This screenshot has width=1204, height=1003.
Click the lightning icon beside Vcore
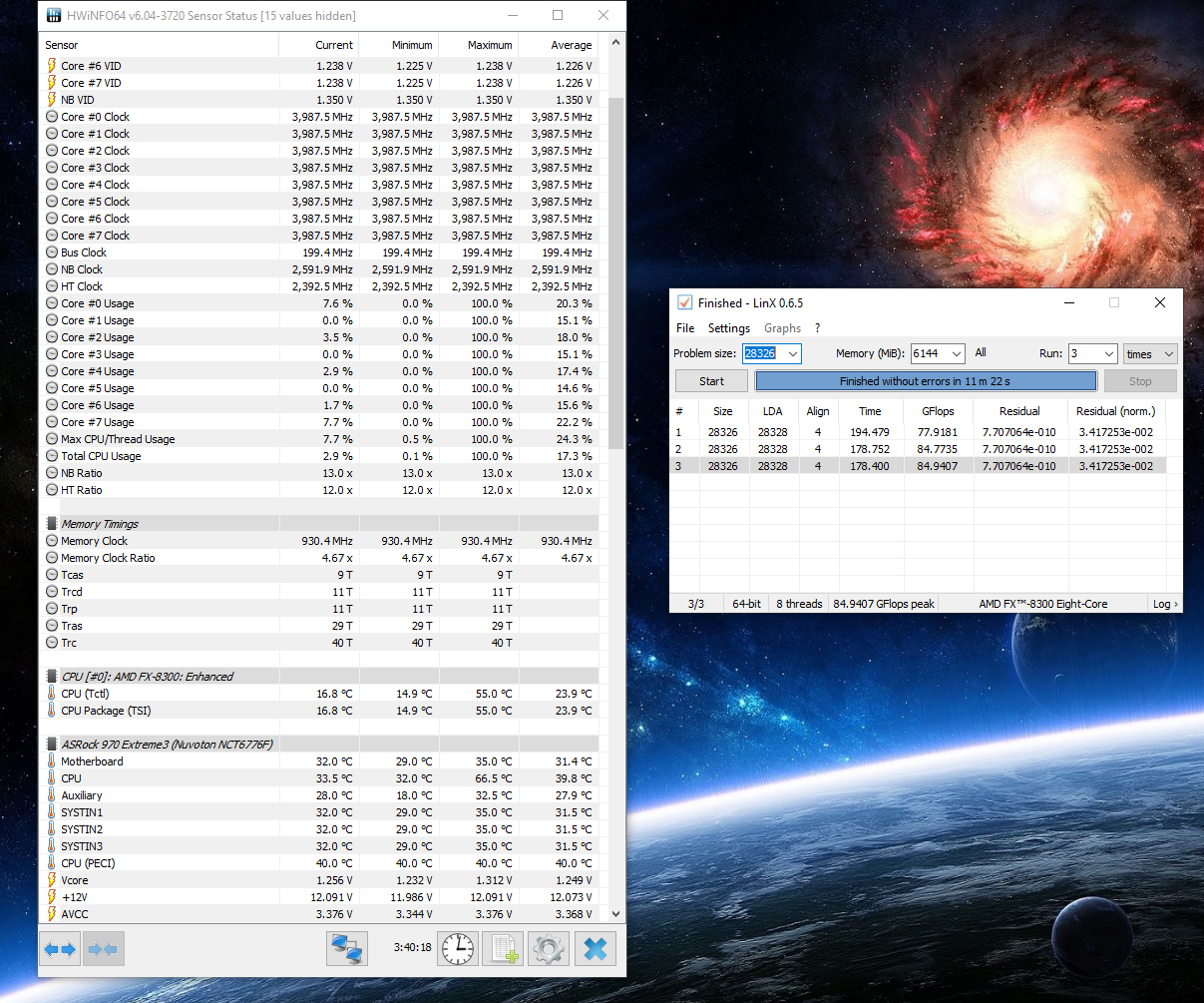[x=52, y=880]
